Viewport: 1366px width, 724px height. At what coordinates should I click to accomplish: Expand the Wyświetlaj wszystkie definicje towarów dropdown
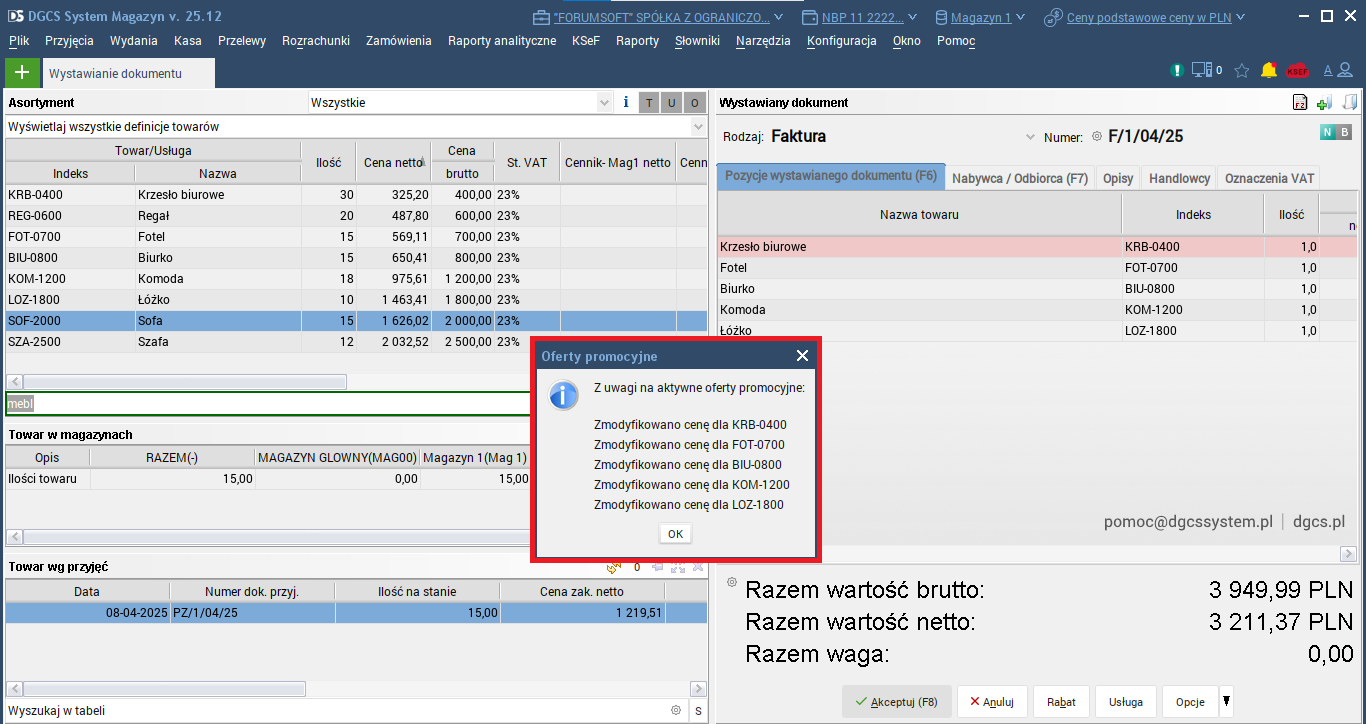pyautogui.click(x=698, y=127)
